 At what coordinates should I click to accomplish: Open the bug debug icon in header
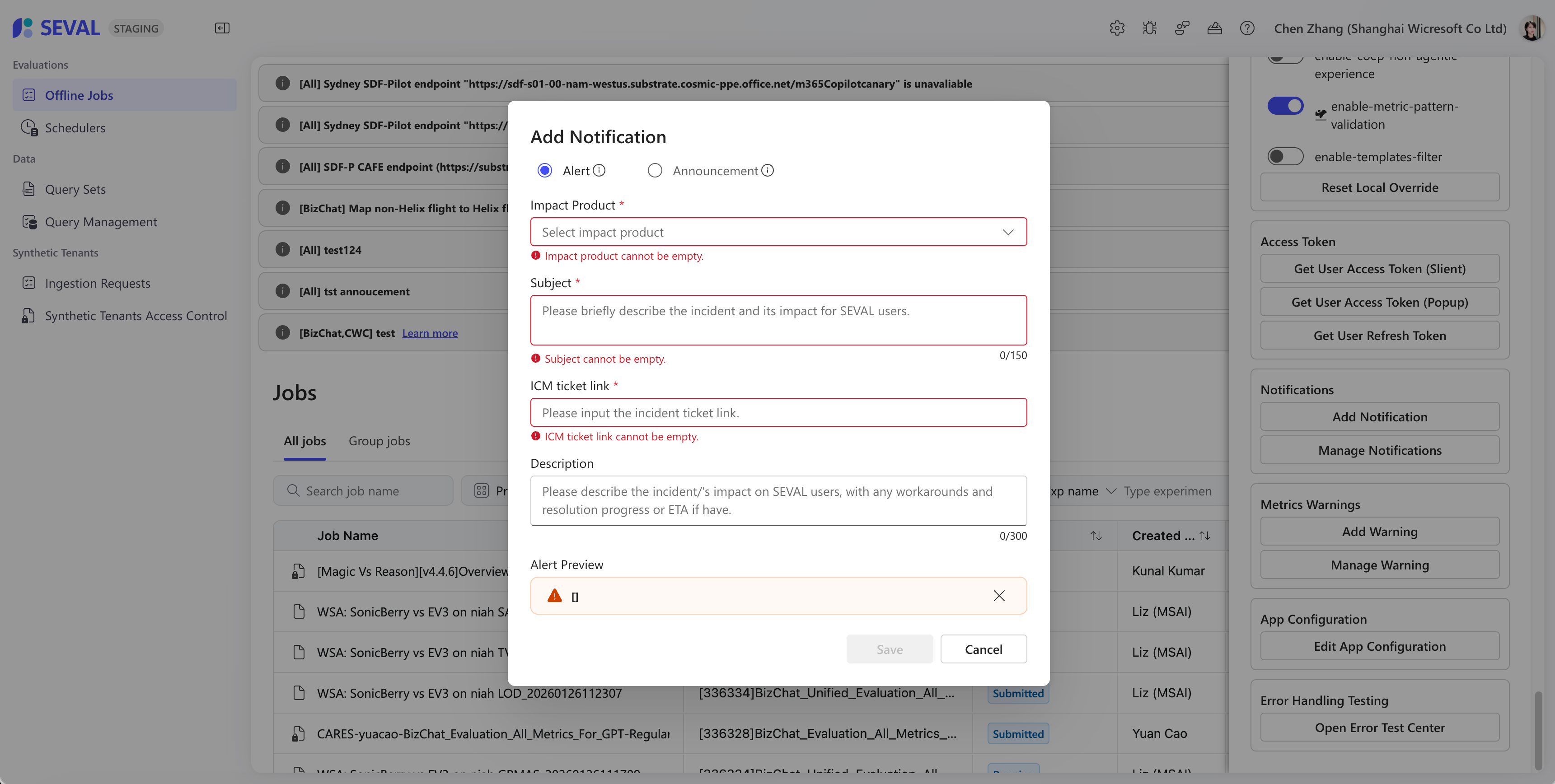[1149, 28]
